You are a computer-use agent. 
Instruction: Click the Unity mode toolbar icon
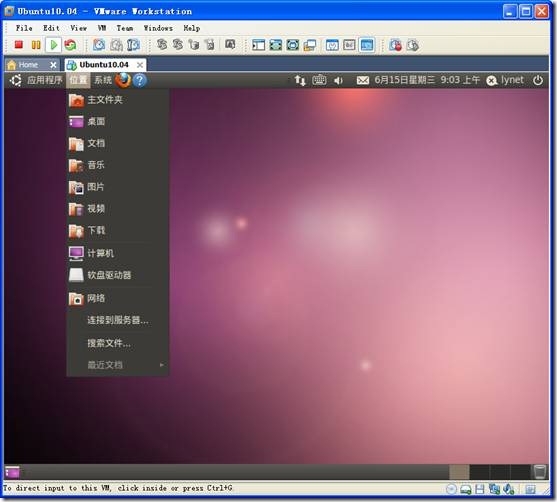point(310,45)
